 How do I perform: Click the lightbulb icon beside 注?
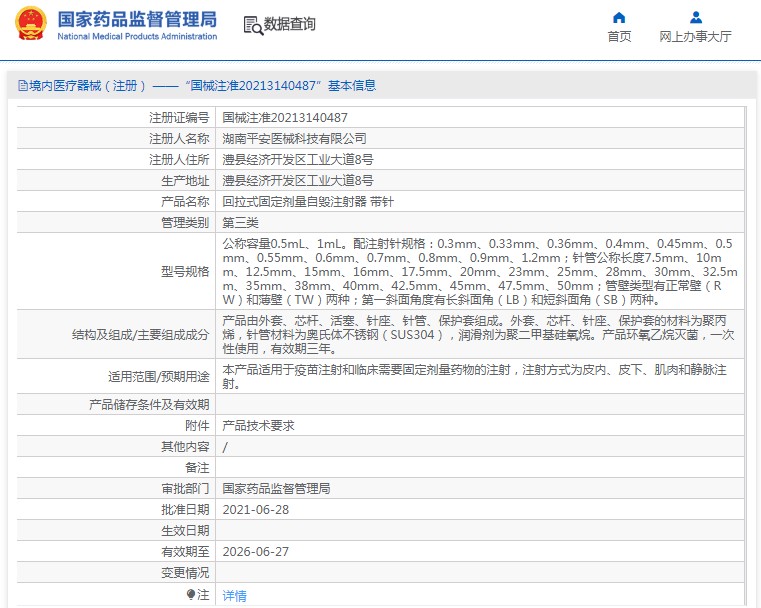pyautogui.click(x=191, y=594)
